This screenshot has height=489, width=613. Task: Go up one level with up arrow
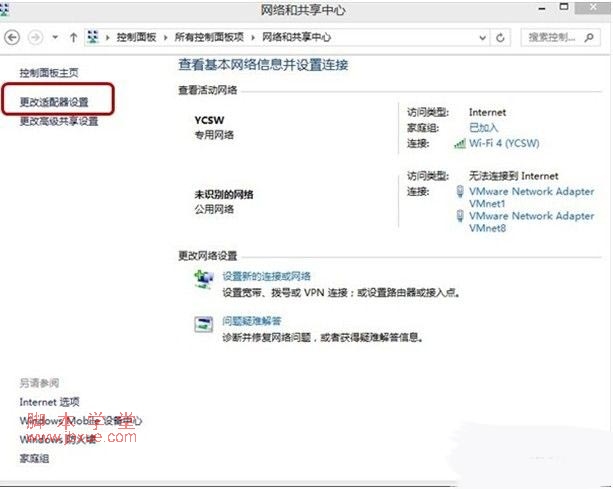73,38
